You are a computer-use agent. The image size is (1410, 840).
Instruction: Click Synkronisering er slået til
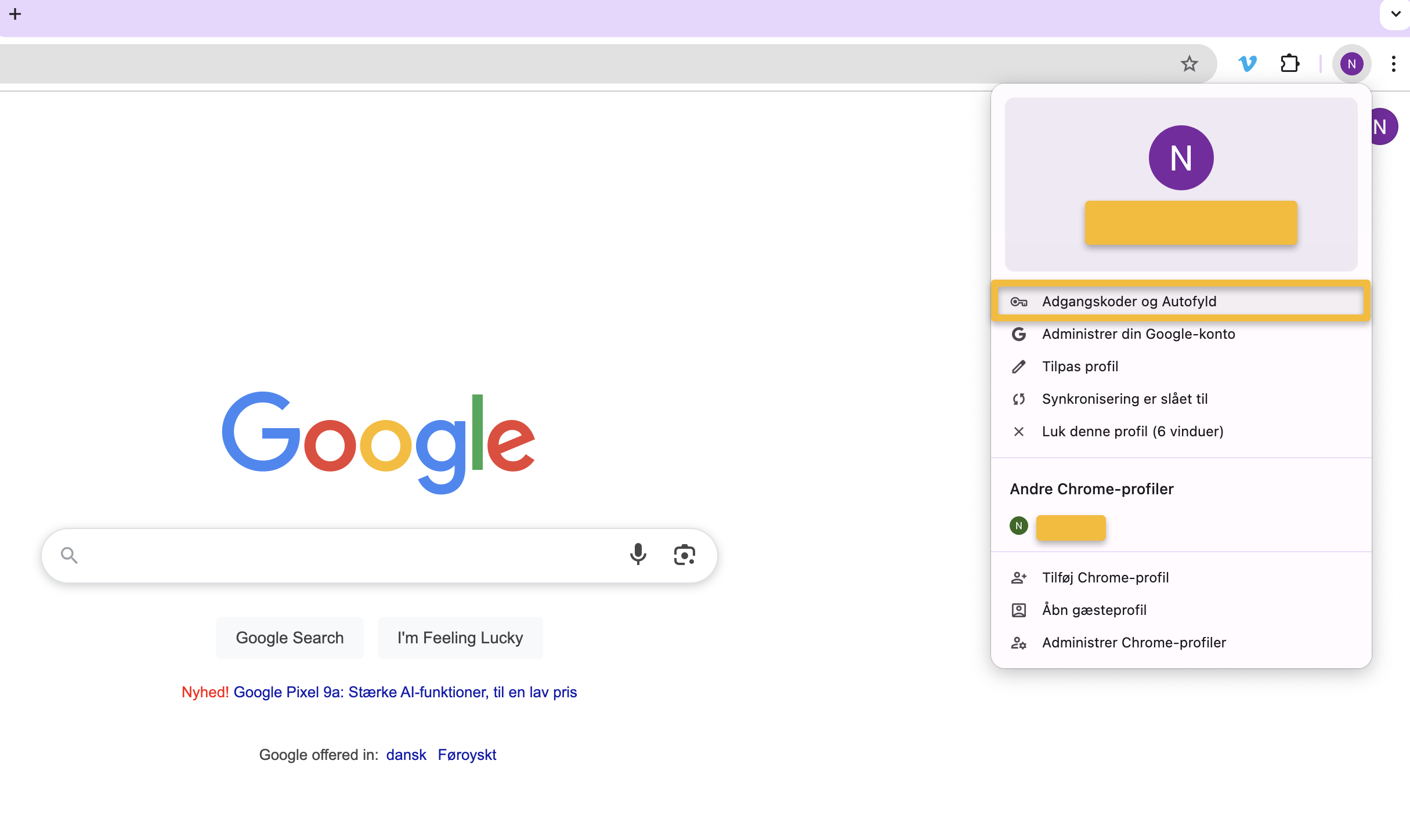point(1125,399)
